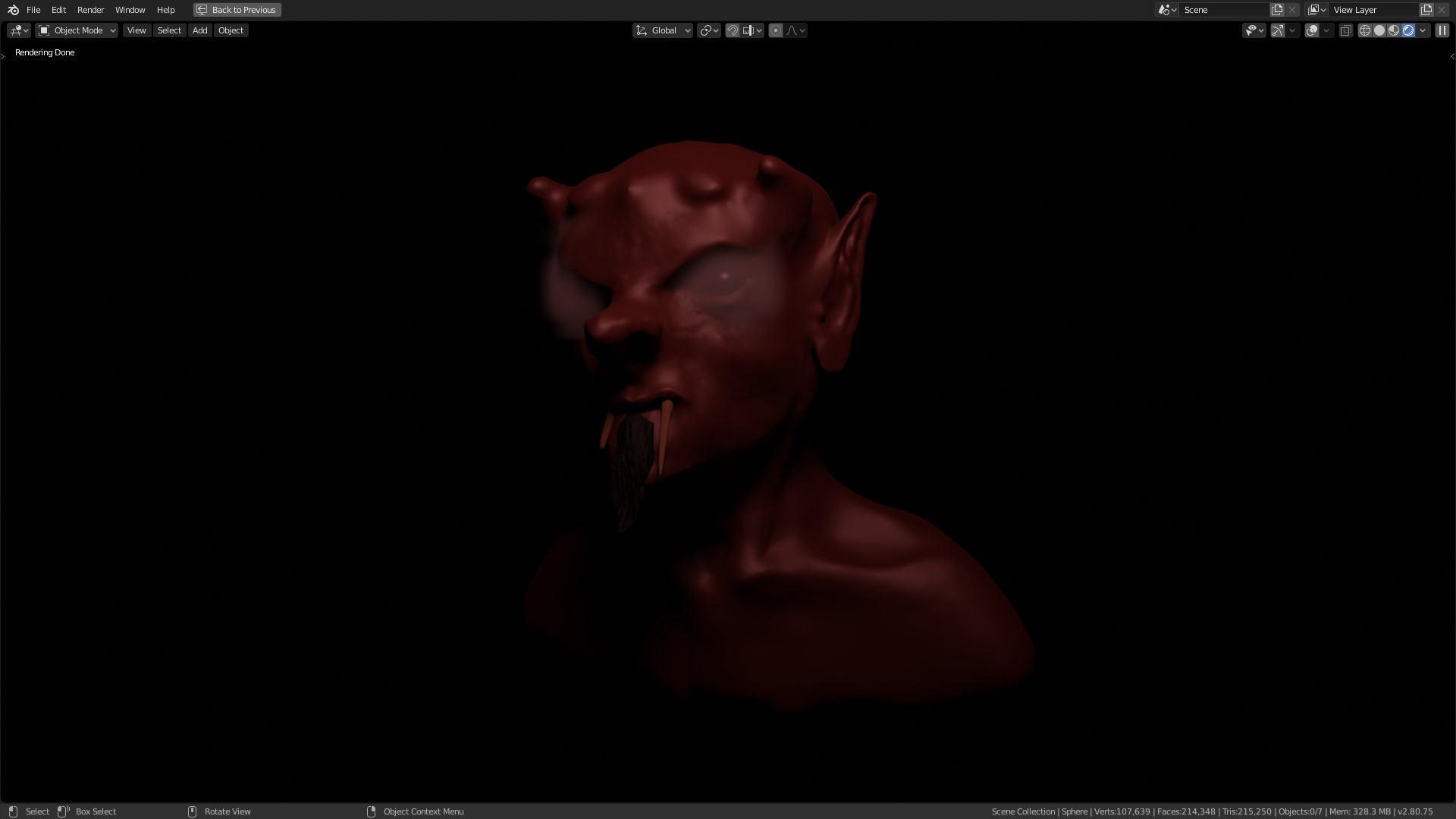1456x819 pixels.
Task: Expand viewport shading options arrow
Action: tap(1423, 30)
